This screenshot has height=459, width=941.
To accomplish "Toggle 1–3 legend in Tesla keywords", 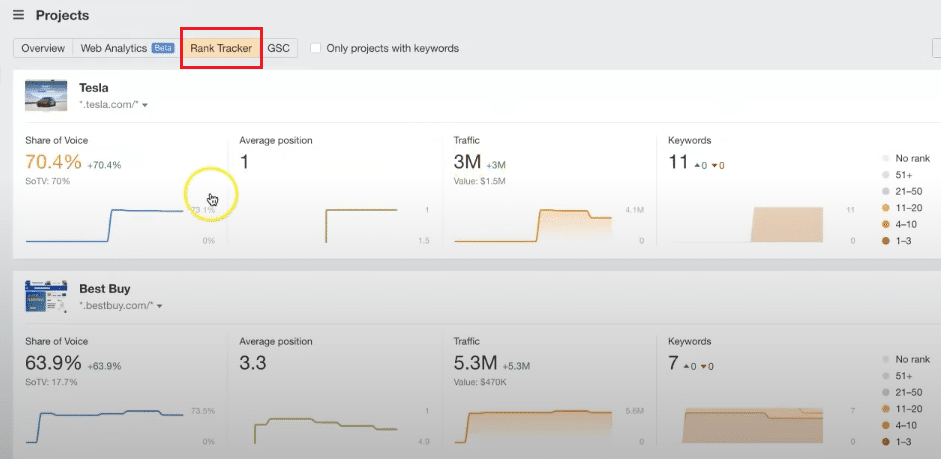I will coord(897,241).
